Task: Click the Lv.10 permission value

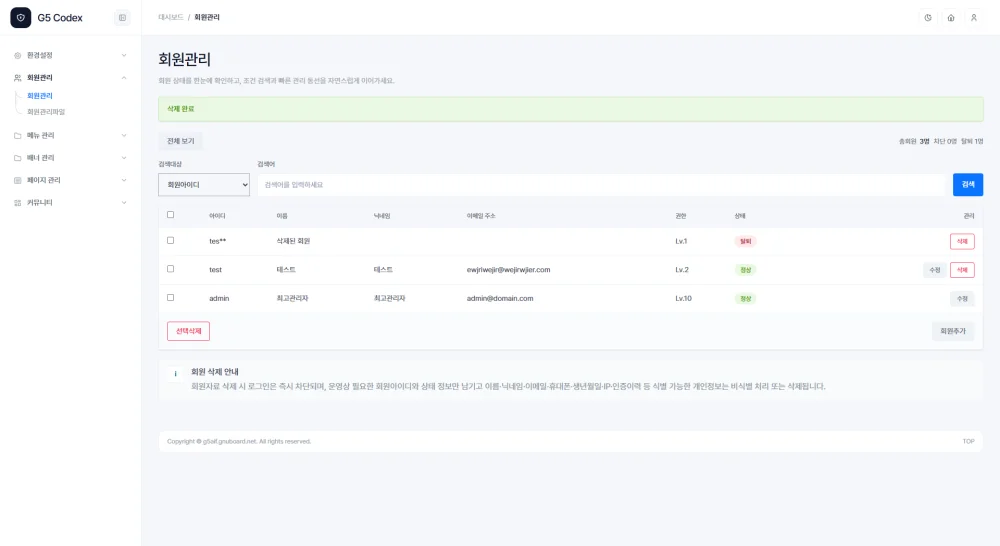Action: tap(683, 299)
